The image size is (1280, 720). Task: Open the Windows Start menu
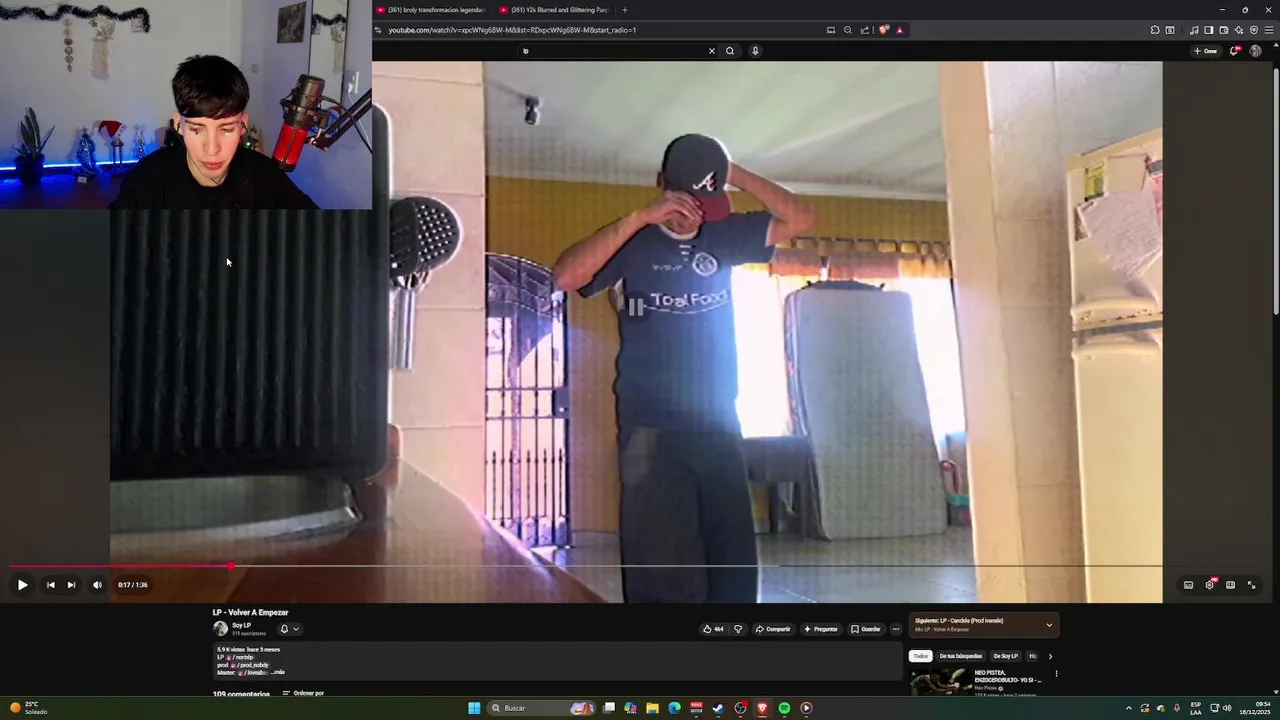(x=474, y=708)
